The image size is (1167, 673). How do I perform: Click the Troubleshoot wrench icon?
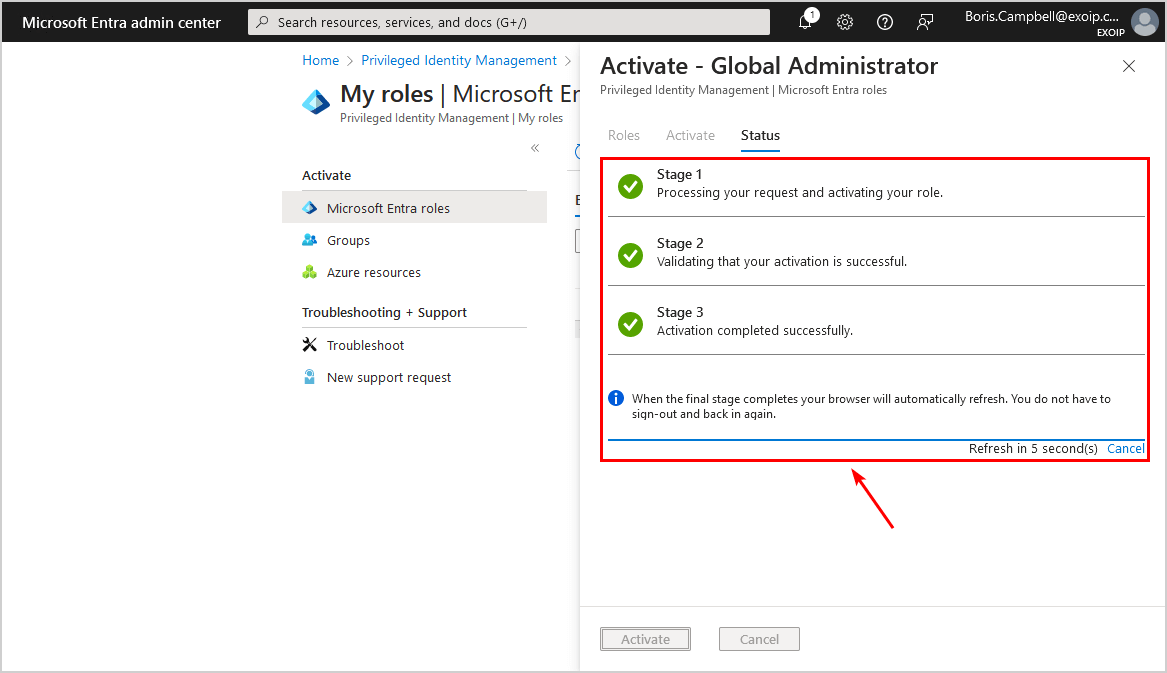coord(309,345)
